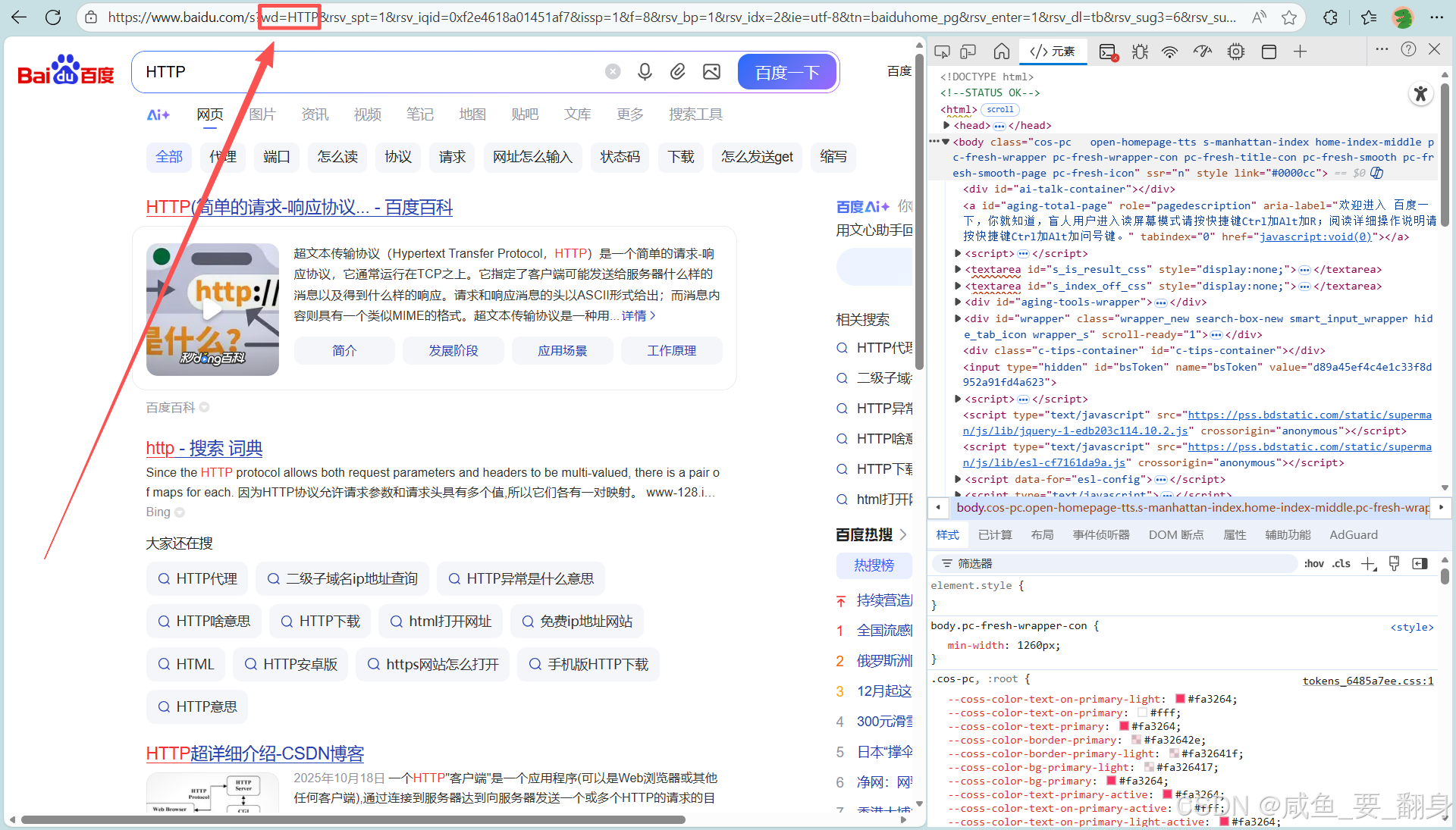Click the microphone voice search icon

tap(645, 72)
